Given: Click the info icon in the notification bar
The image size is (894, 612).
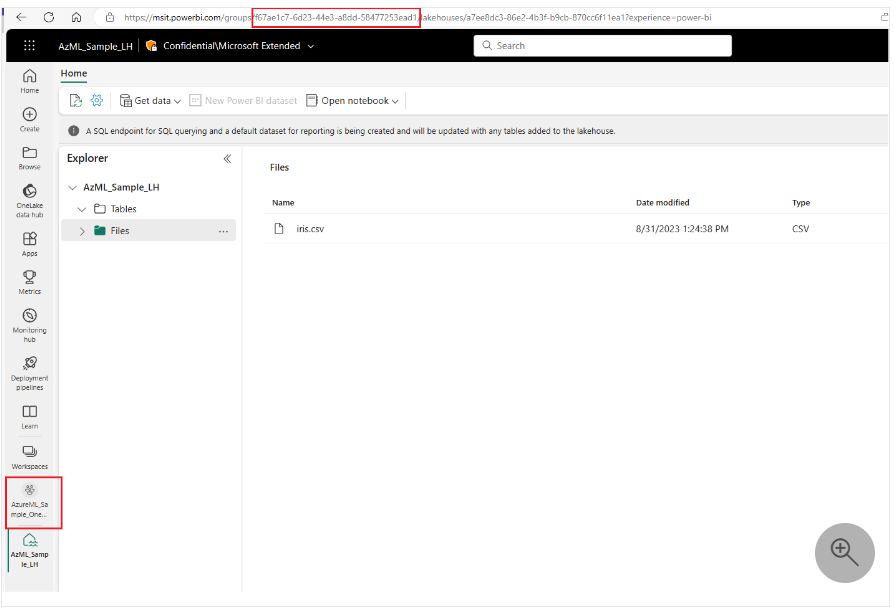Looking at the screenshot, I should click(x=74, y=131).
